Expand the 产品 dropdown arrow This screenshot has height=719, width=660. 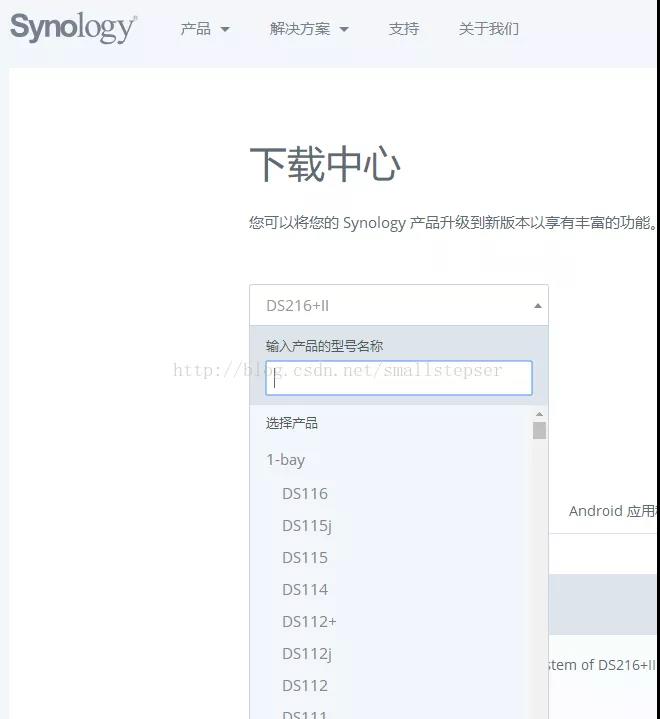click(x=225, y=29)
